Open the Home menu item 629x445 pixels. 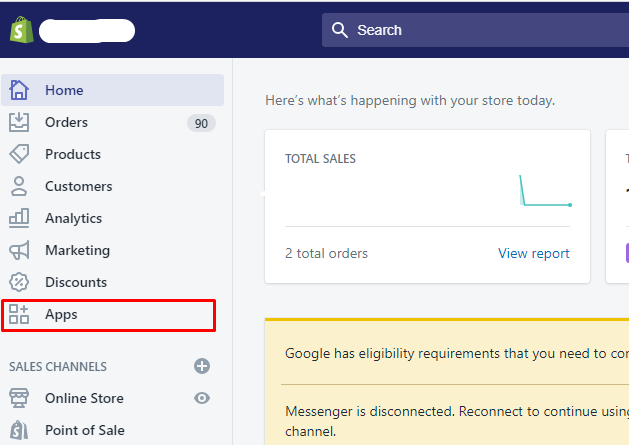[113, 90]
